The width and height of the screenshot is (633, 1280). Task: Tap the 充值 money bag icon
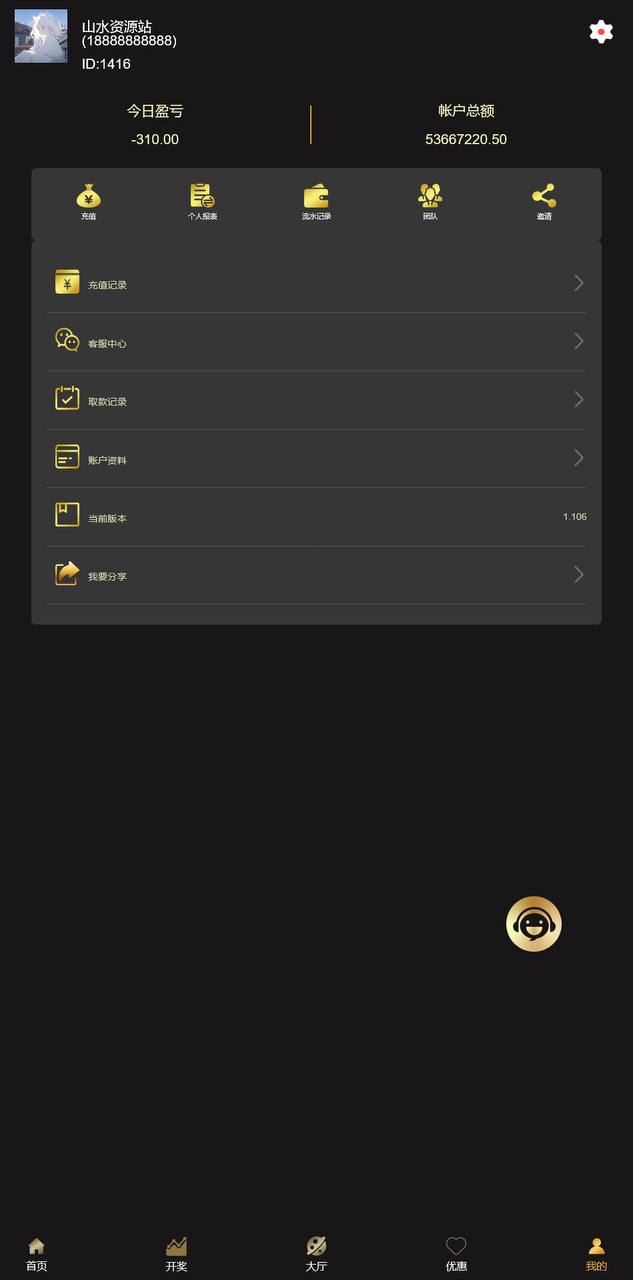89,195
